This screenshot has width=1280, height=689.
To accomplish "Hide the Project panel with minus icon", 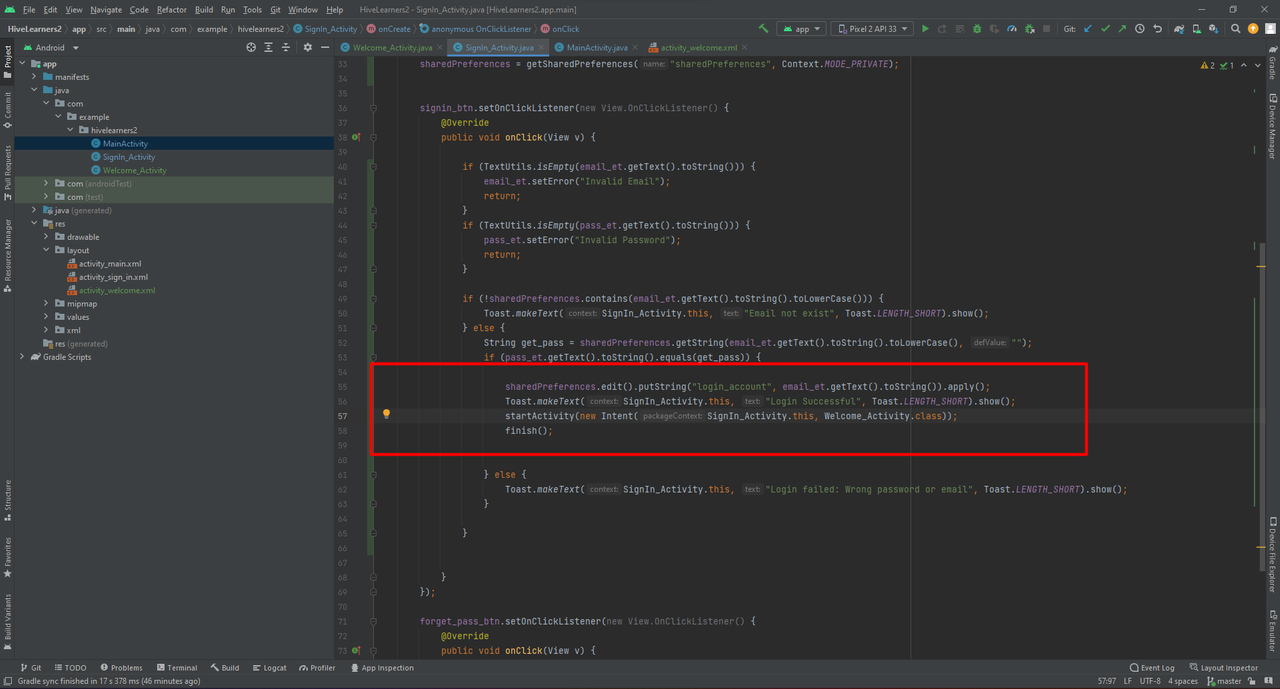I will (325, 47).
